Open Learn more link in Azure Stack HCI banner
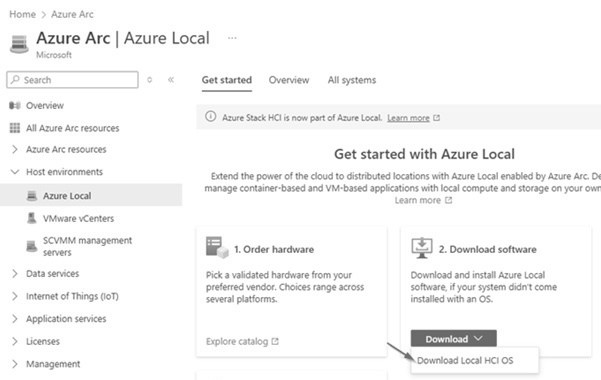 [408, 118]
